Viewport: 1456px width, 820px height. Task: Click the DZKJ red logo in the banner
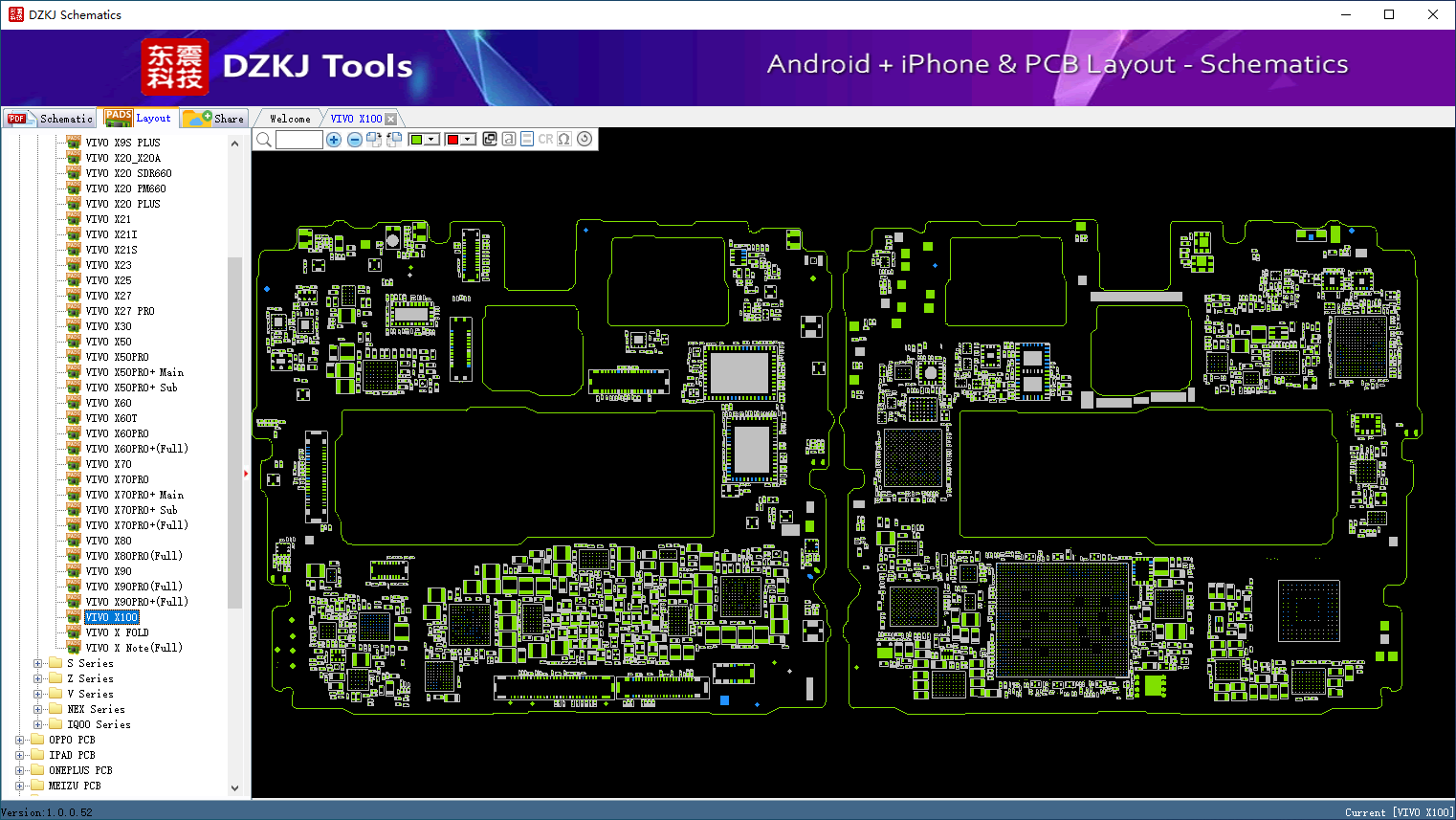point(174,67)
